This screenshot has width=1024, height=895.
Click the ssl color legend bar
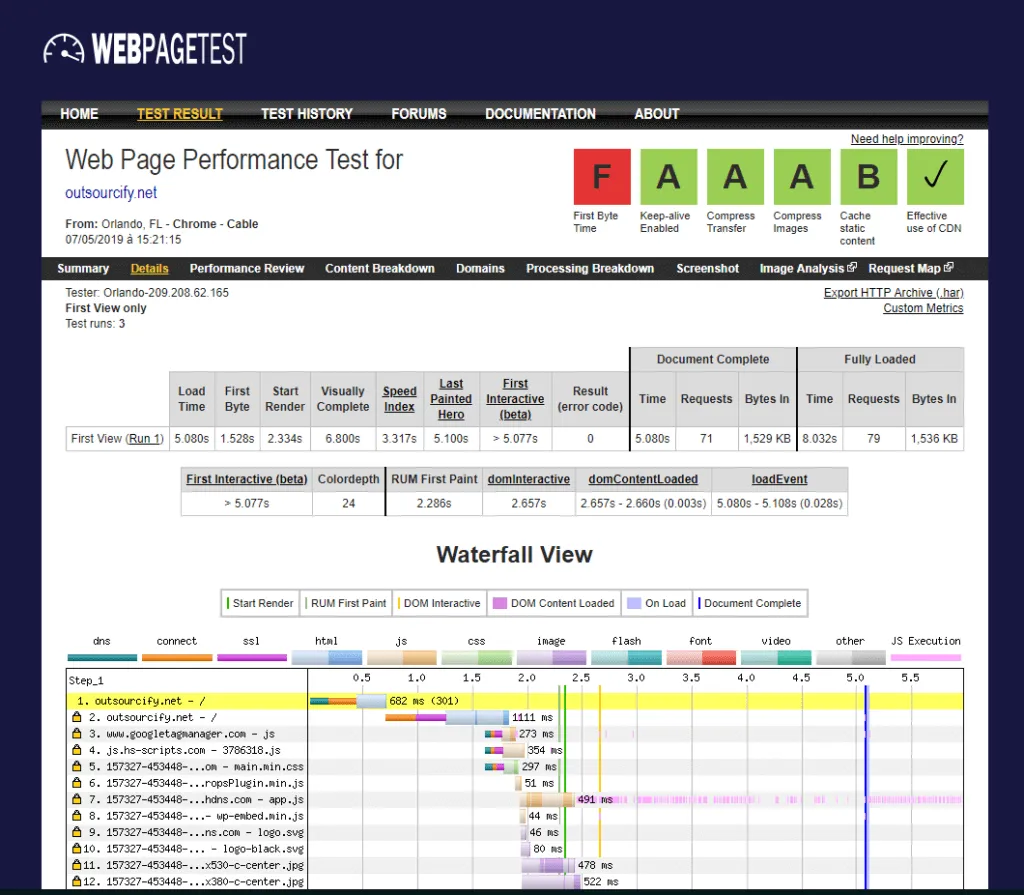(x=252, y=657)
